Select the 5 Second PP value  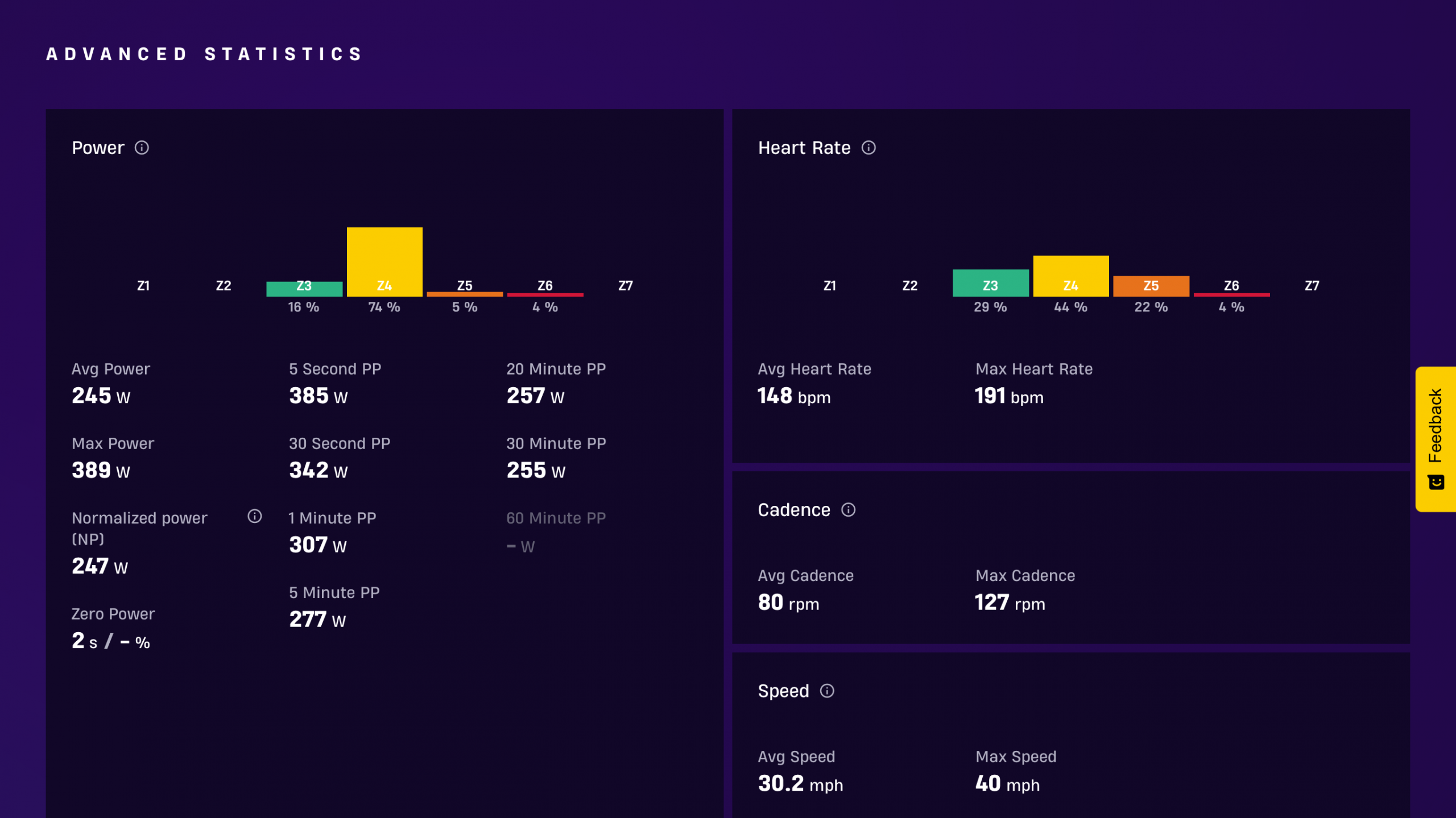click(318, 396)
